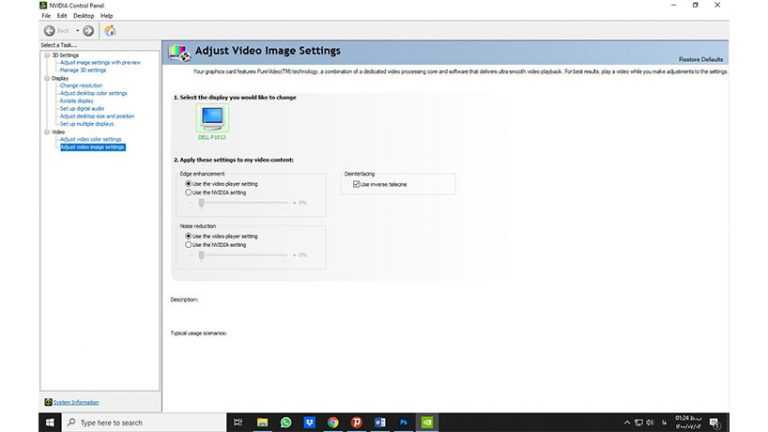
Task: Open Change resolution task
Action: (x=81, y=85)
